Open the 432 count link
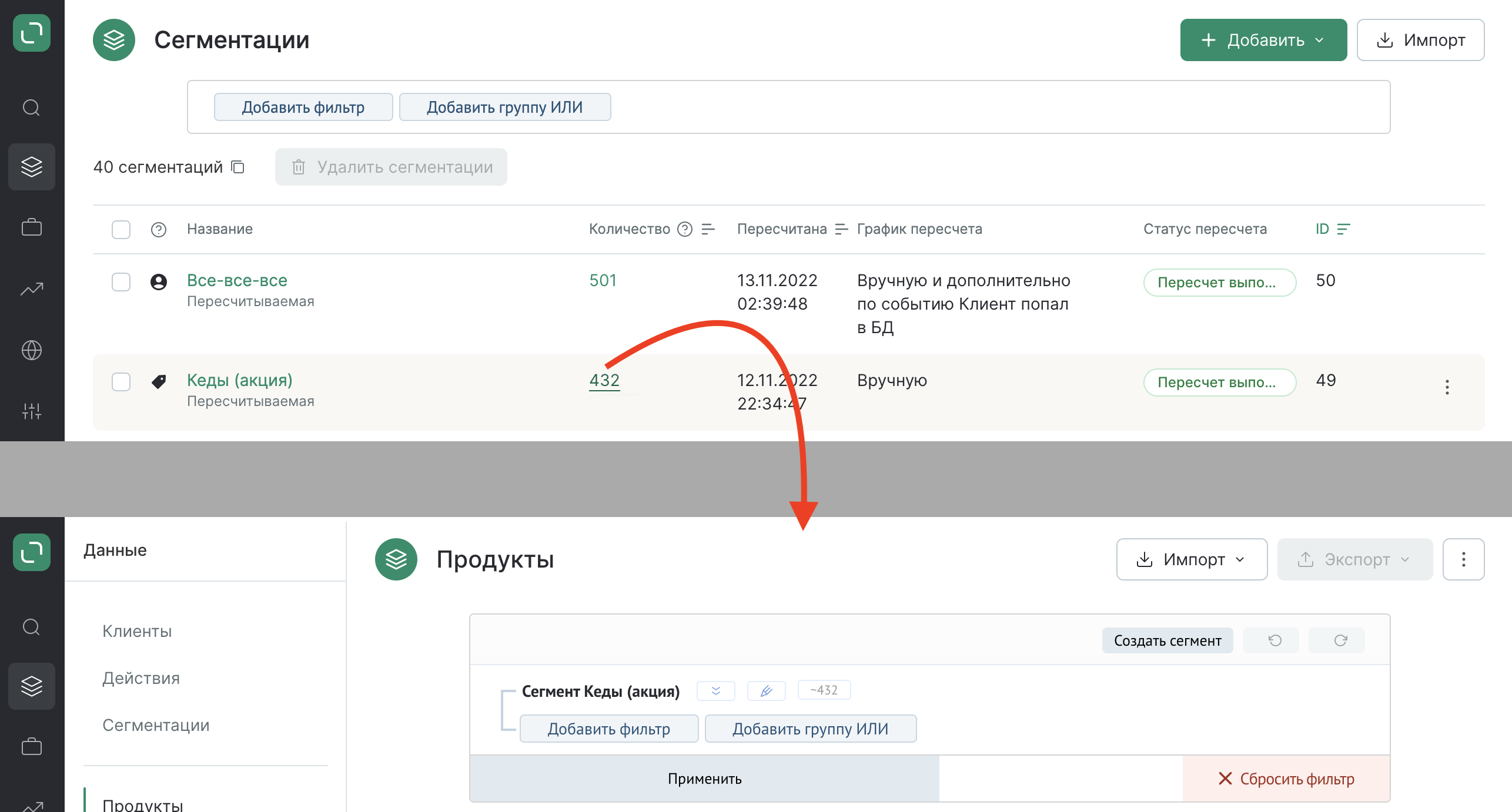The height and width of the screenshot is (812, 1512). pyautogui.click(x=604, y=380)
